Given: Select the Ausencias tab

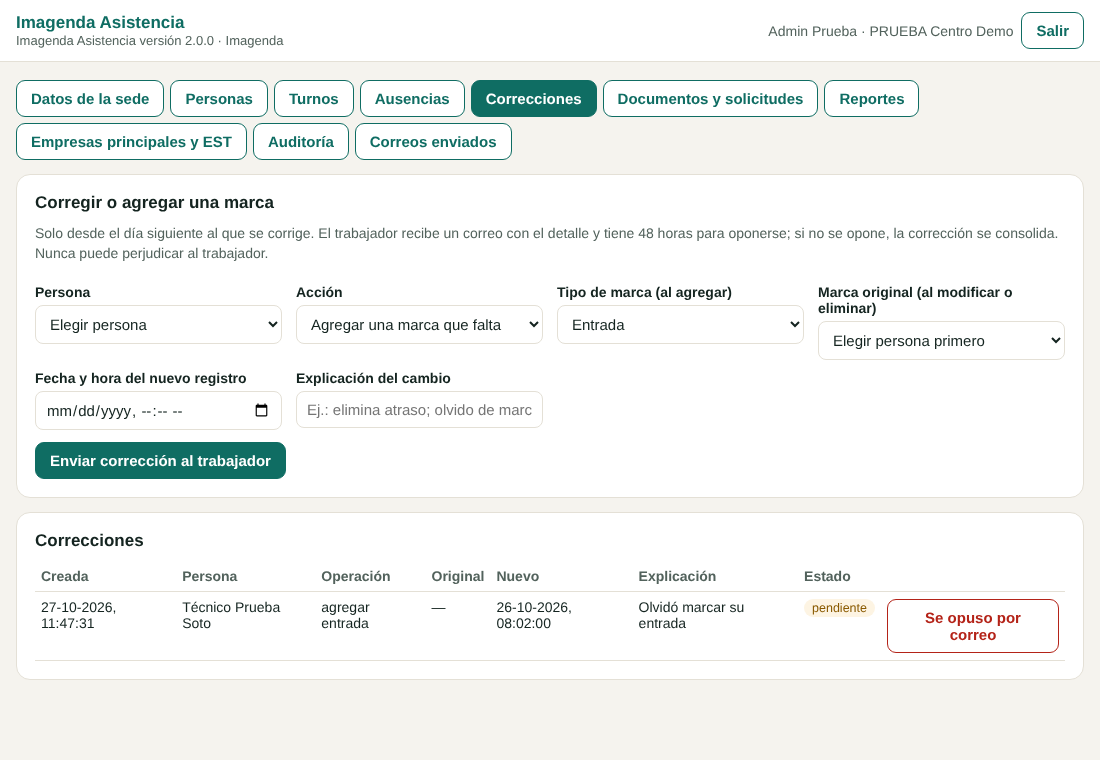Looking at the screenshot, I should pyautogui.click(x=412, y=99).
